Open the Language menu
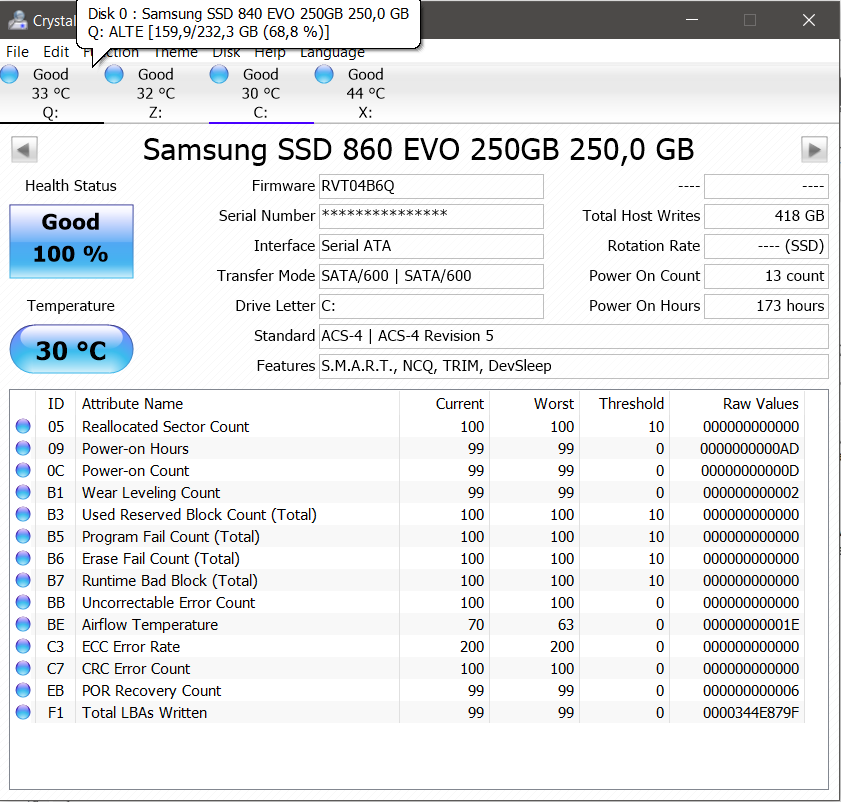 (332, 53)
